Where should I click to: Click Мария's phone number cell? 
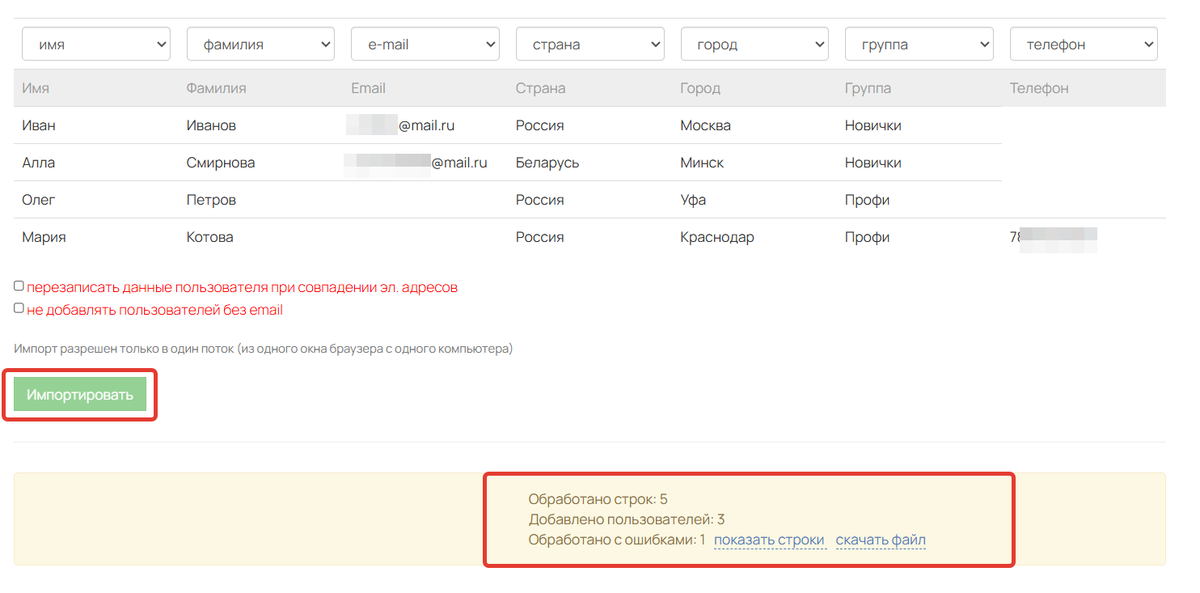click(1054, 238)
